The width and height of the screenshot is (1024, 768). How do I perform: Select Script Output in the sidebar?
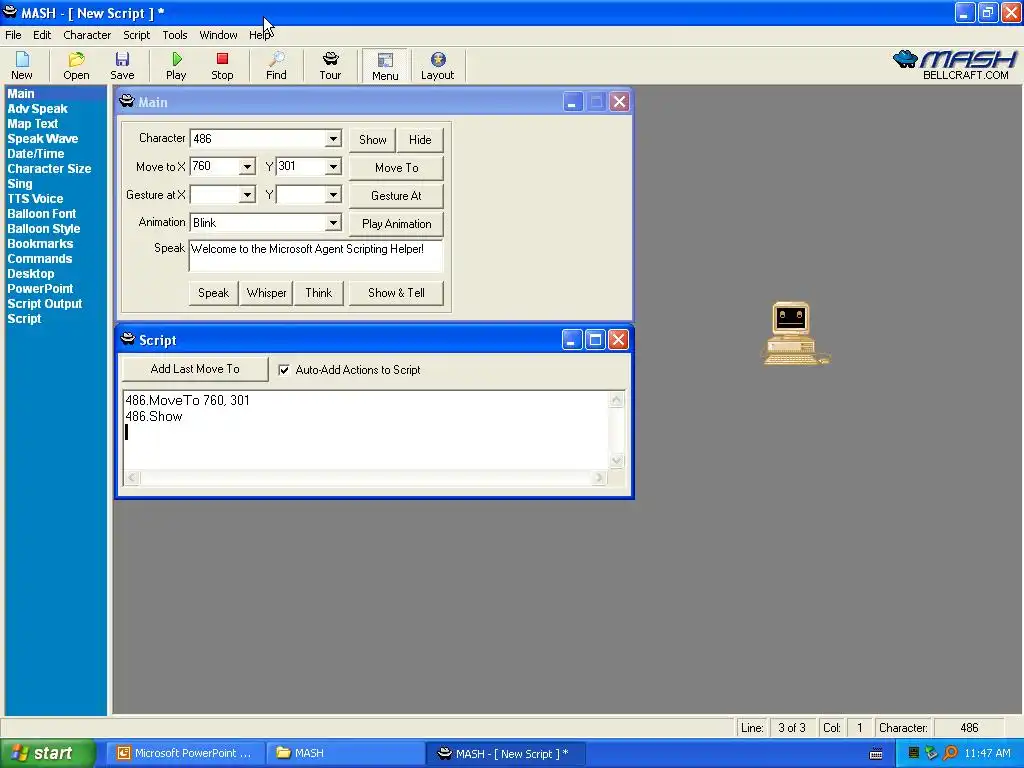(x=45, y=304)
